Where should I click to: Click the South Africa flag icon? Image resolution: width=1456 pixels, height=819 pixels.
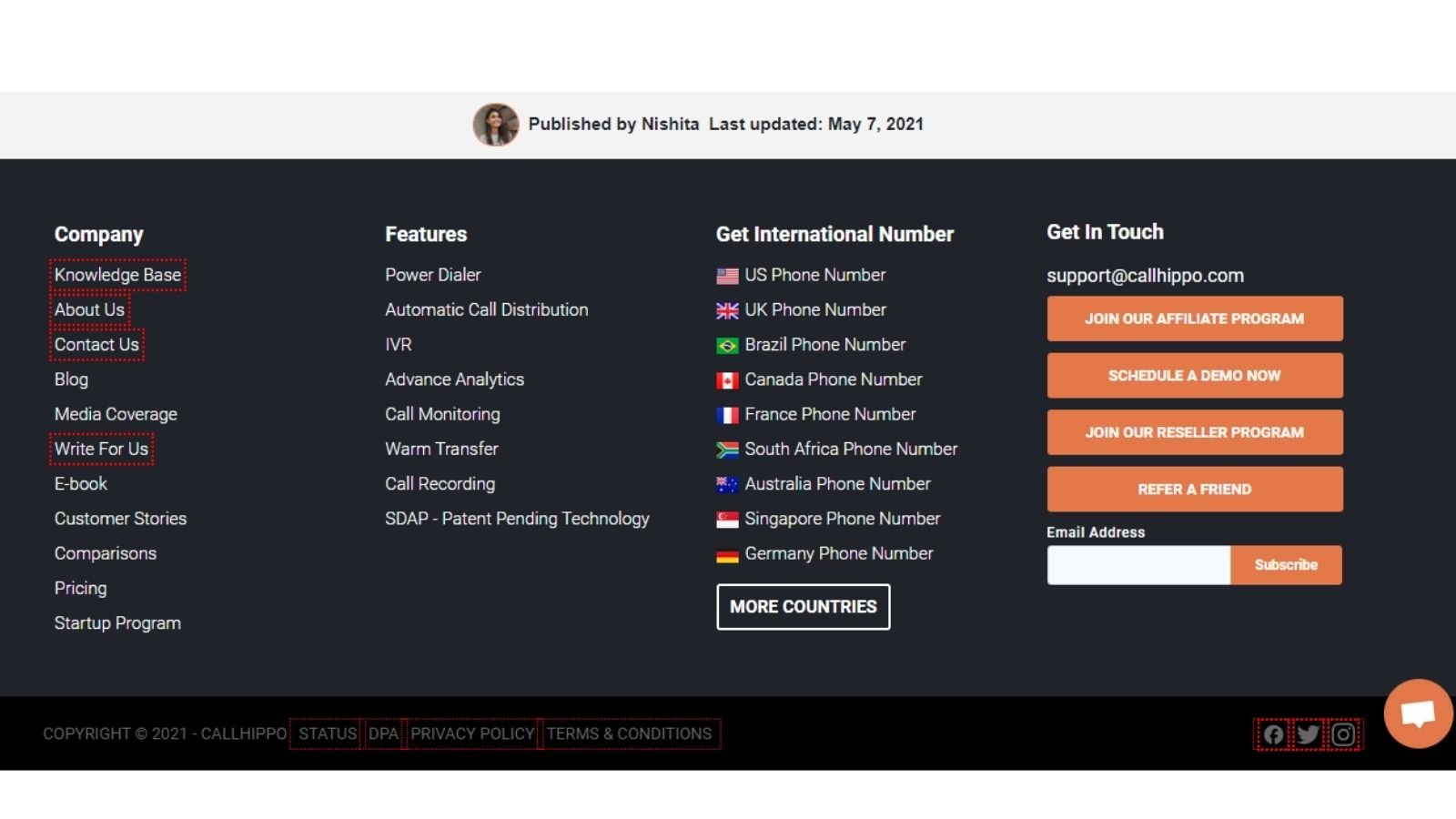coord(727,450)
